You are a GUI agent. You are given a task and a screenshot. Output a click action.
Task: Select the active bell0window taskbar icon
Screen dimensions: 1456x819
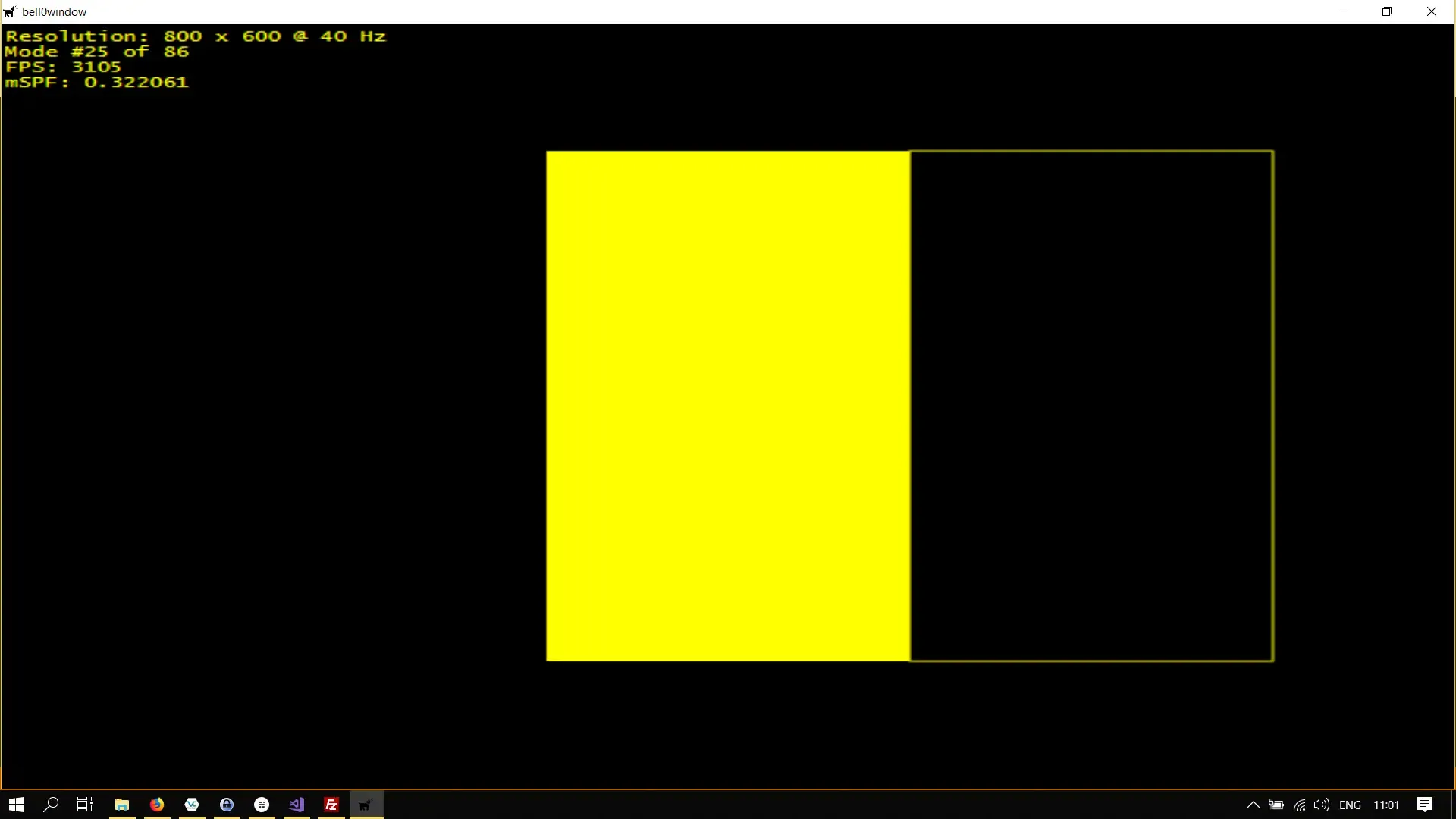click(365, 805)
